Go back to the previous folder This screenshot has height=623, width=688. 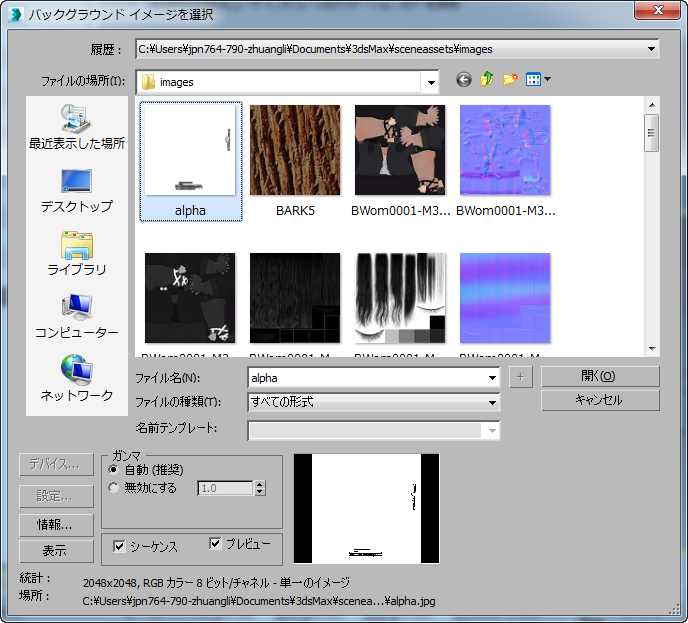(463, 80)
